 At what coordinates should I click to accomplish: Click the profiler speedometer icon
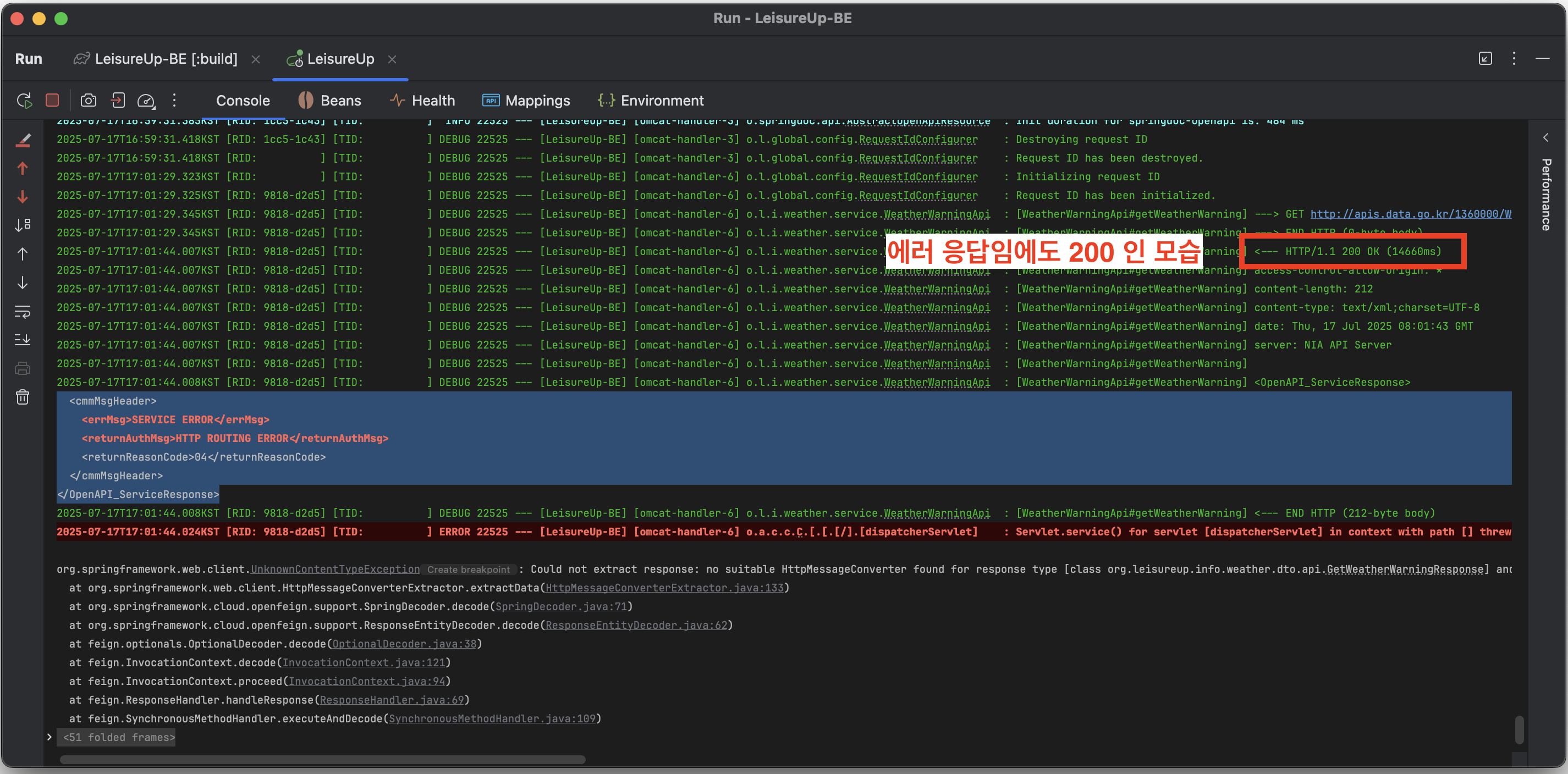(146, 101)
